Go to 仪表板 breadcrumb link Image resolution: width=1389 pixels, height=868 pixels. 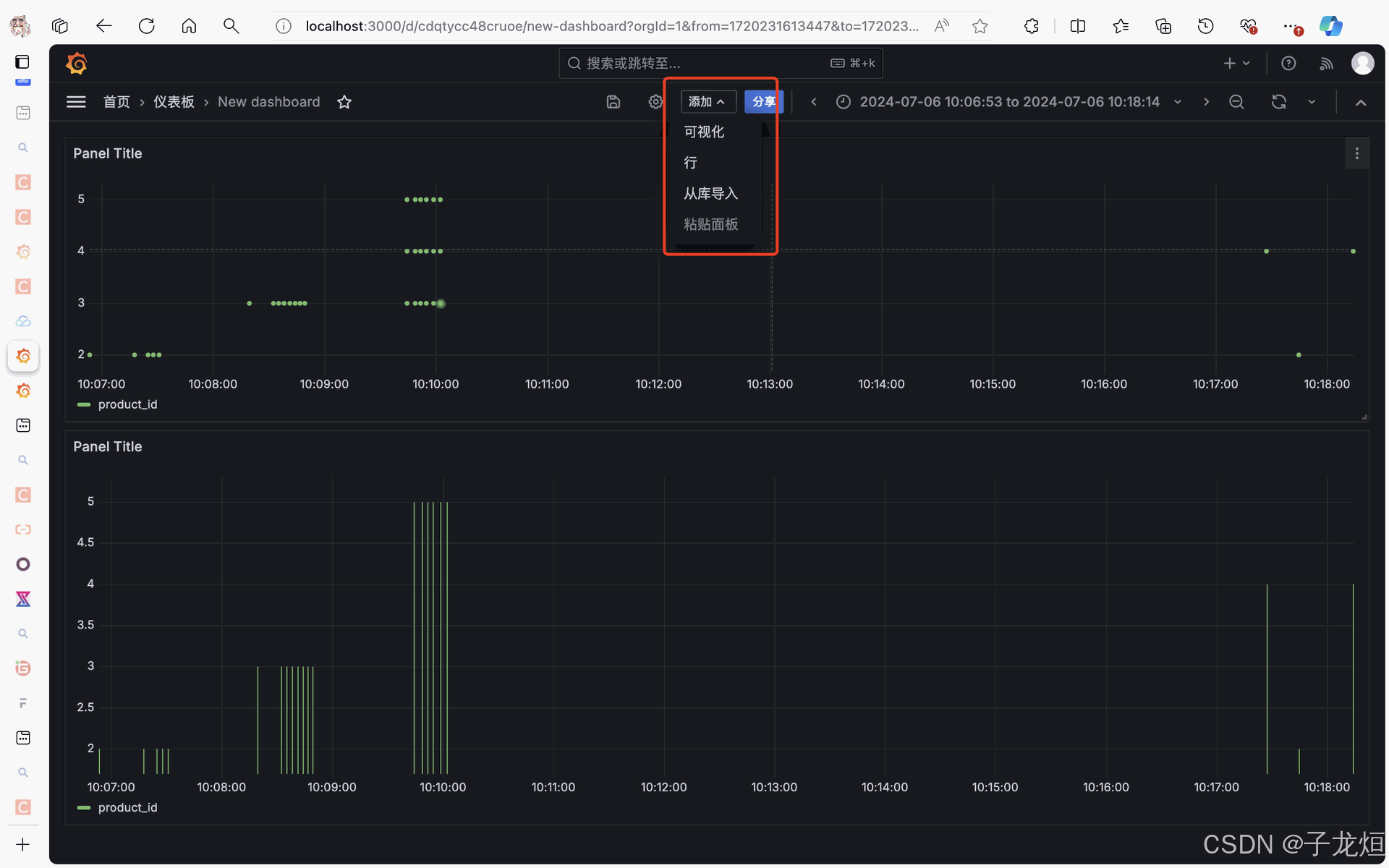coord(174,102)
